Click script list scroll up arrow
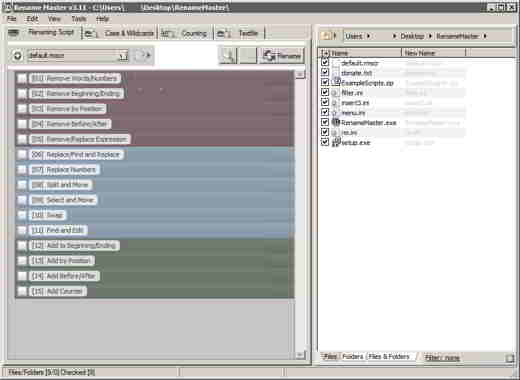 click(300, 75)
